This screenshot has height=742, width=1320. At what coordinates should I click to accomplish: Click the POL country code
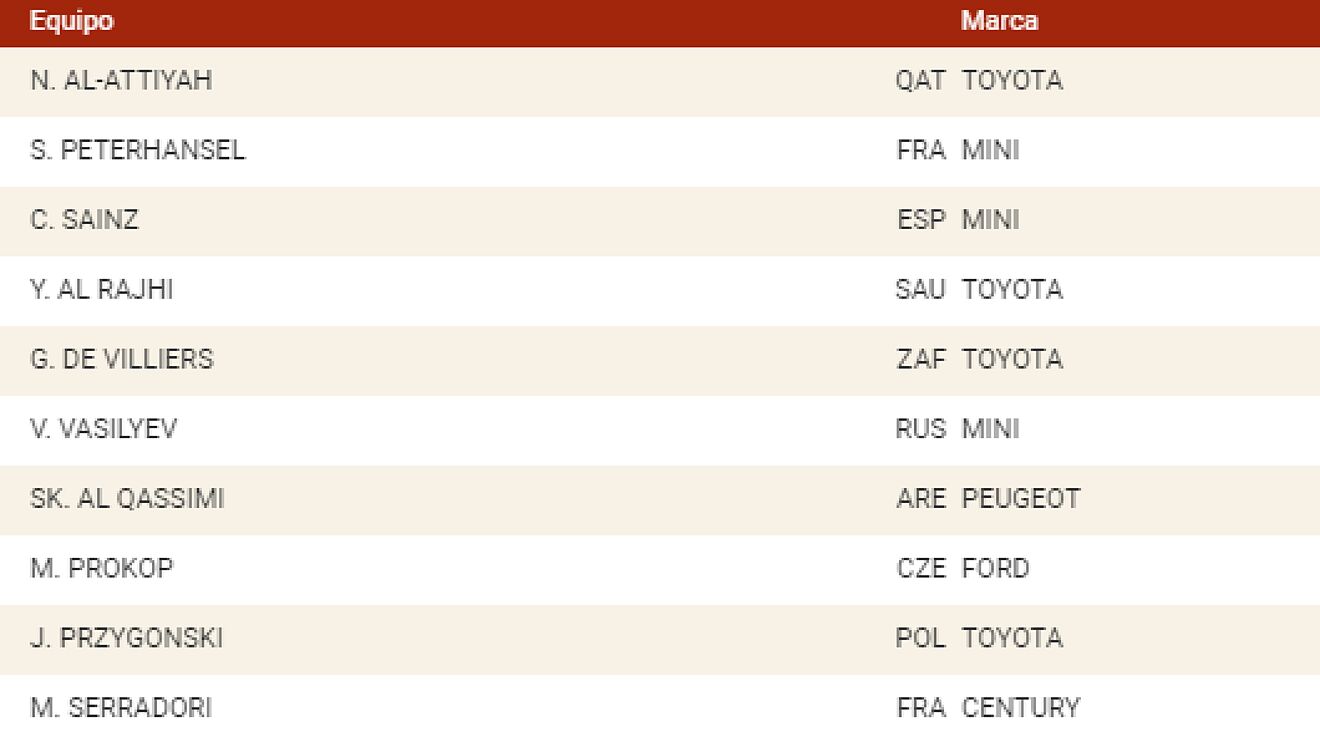920,638
